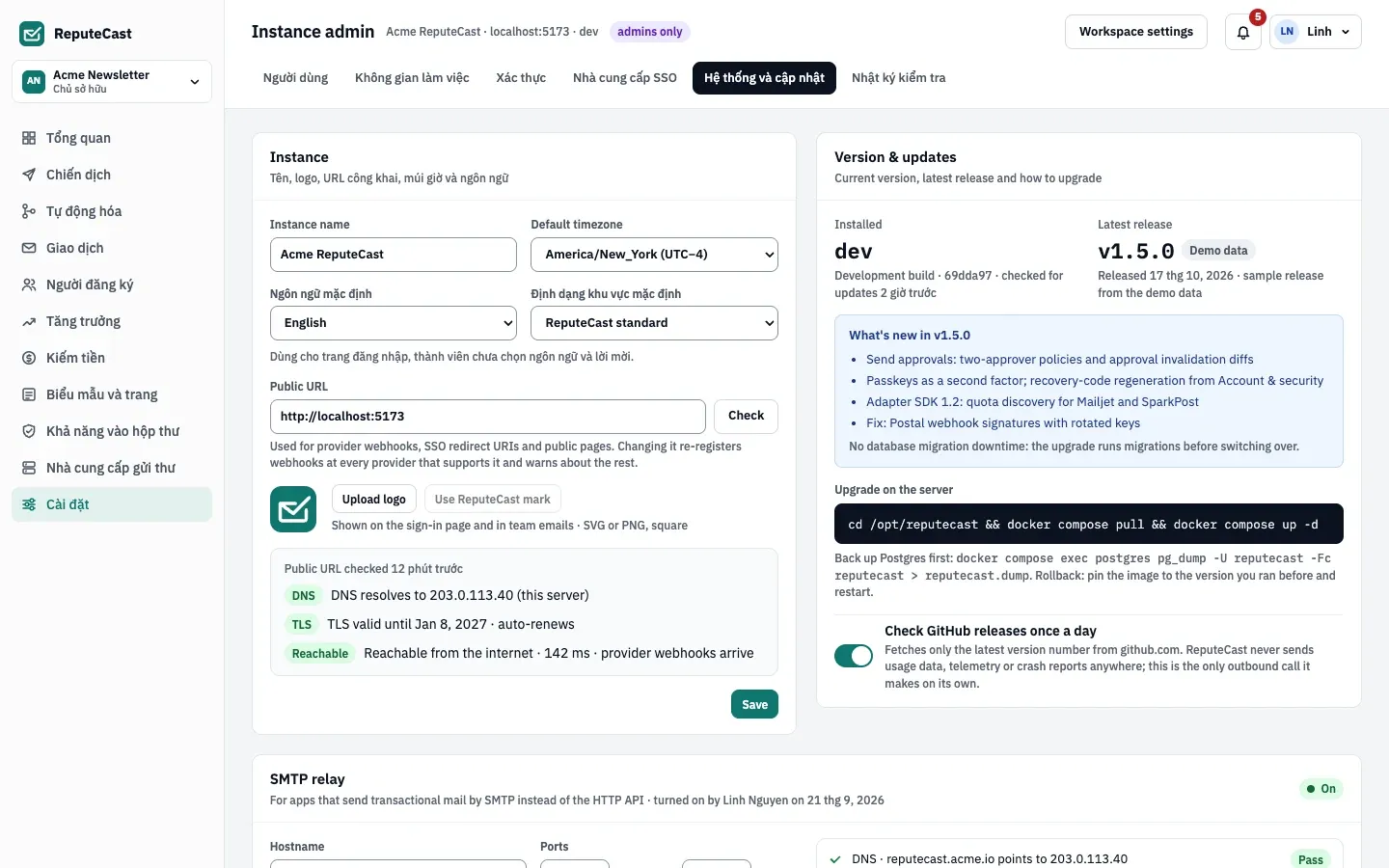1389x868 pixels.
Task: Click the Tăng trưởng trend arrow icon
Action: pyautogui.click(x=29, y=321)
